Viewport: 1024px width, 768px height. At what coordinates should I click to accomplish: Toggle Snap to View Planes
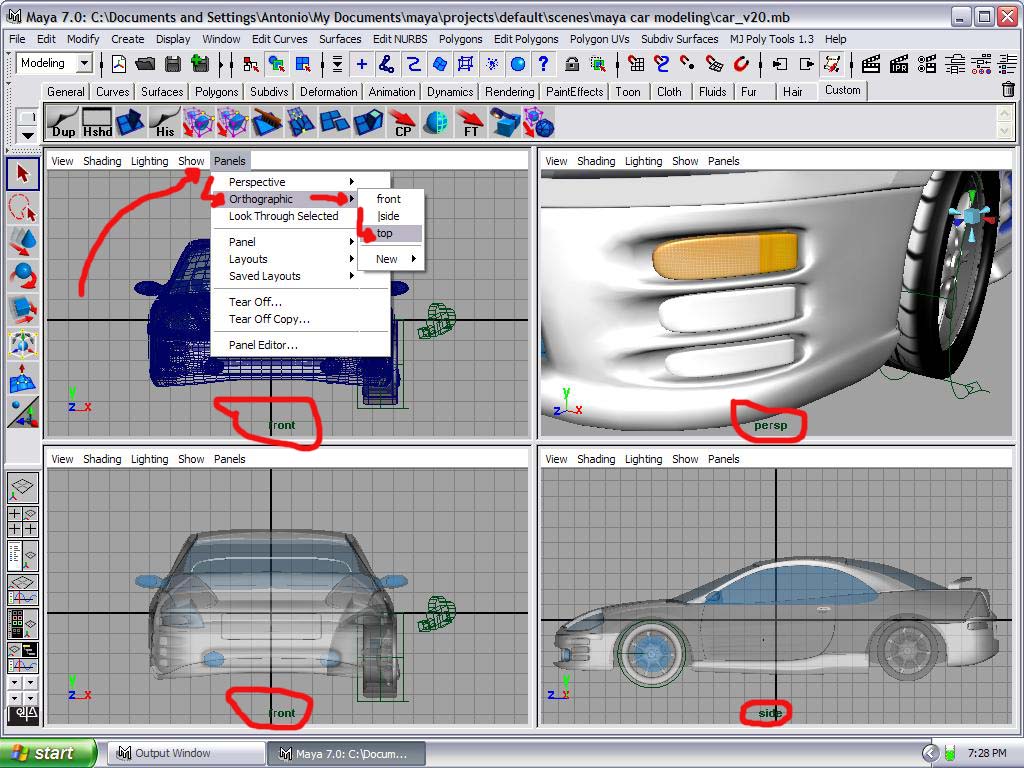[714, 64]
